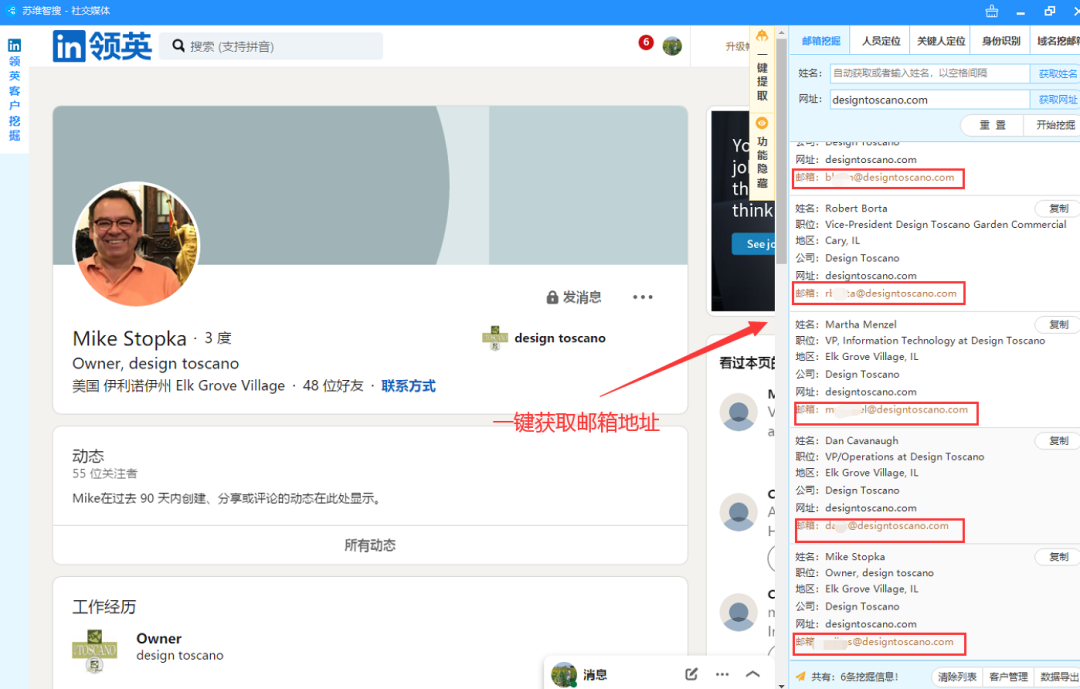Switch to the 身份识别 tab
Screen dimensions: 1080x689
1000,40
